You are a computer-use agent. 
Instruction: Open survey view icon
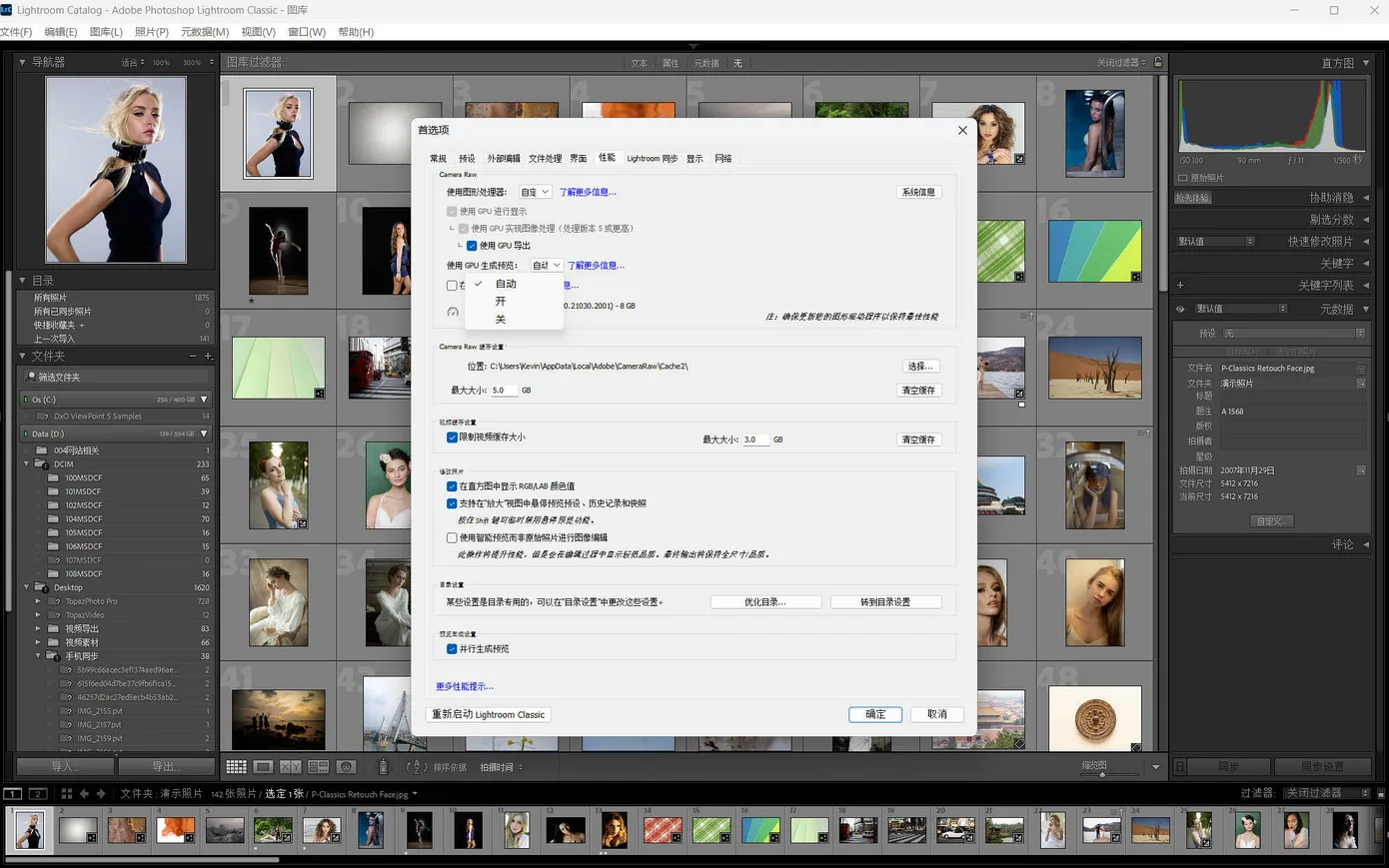point(319,767)
